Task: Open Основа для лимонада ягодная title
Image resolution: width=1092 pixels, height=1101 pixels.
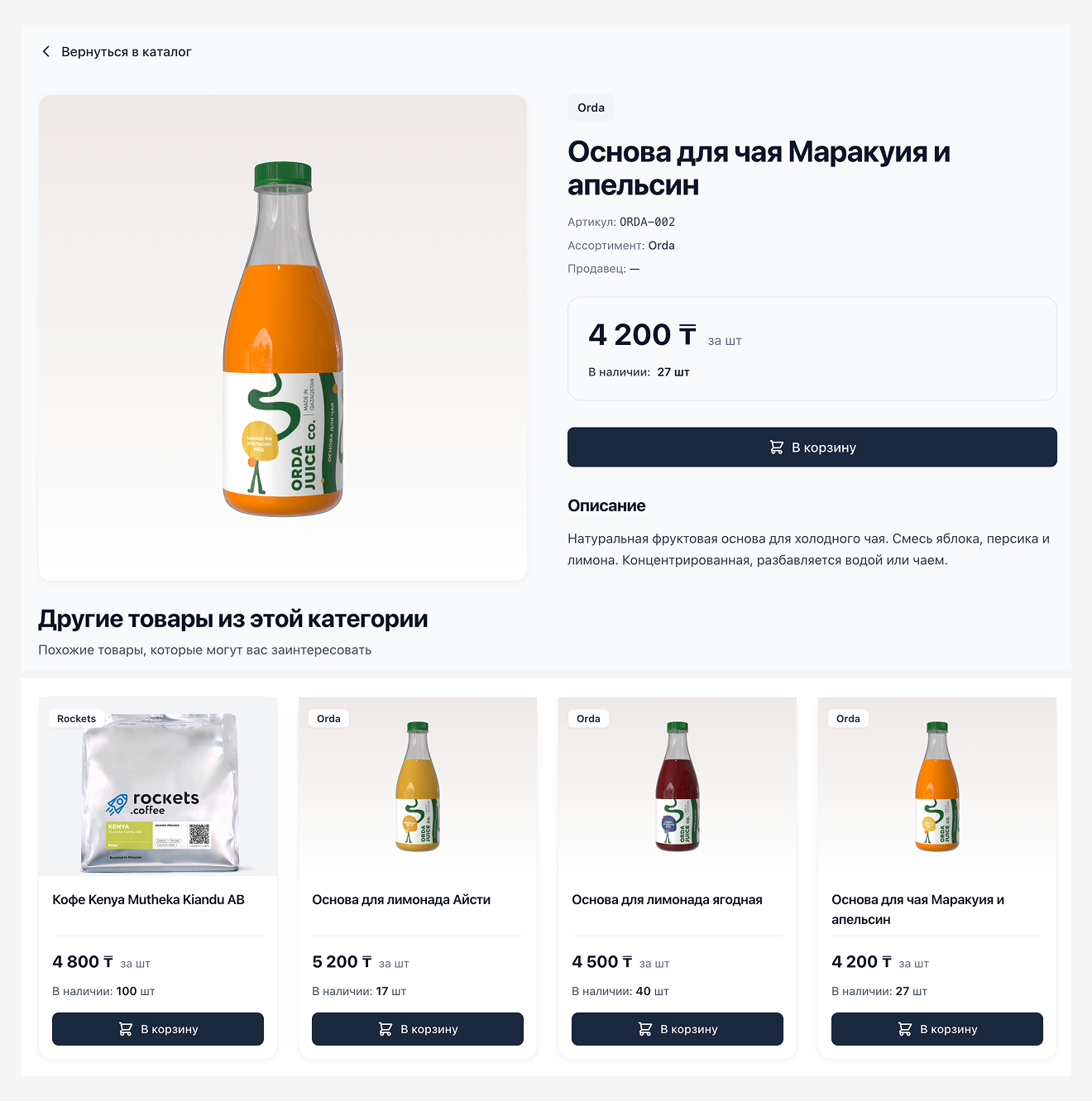Action: point(667,900)
